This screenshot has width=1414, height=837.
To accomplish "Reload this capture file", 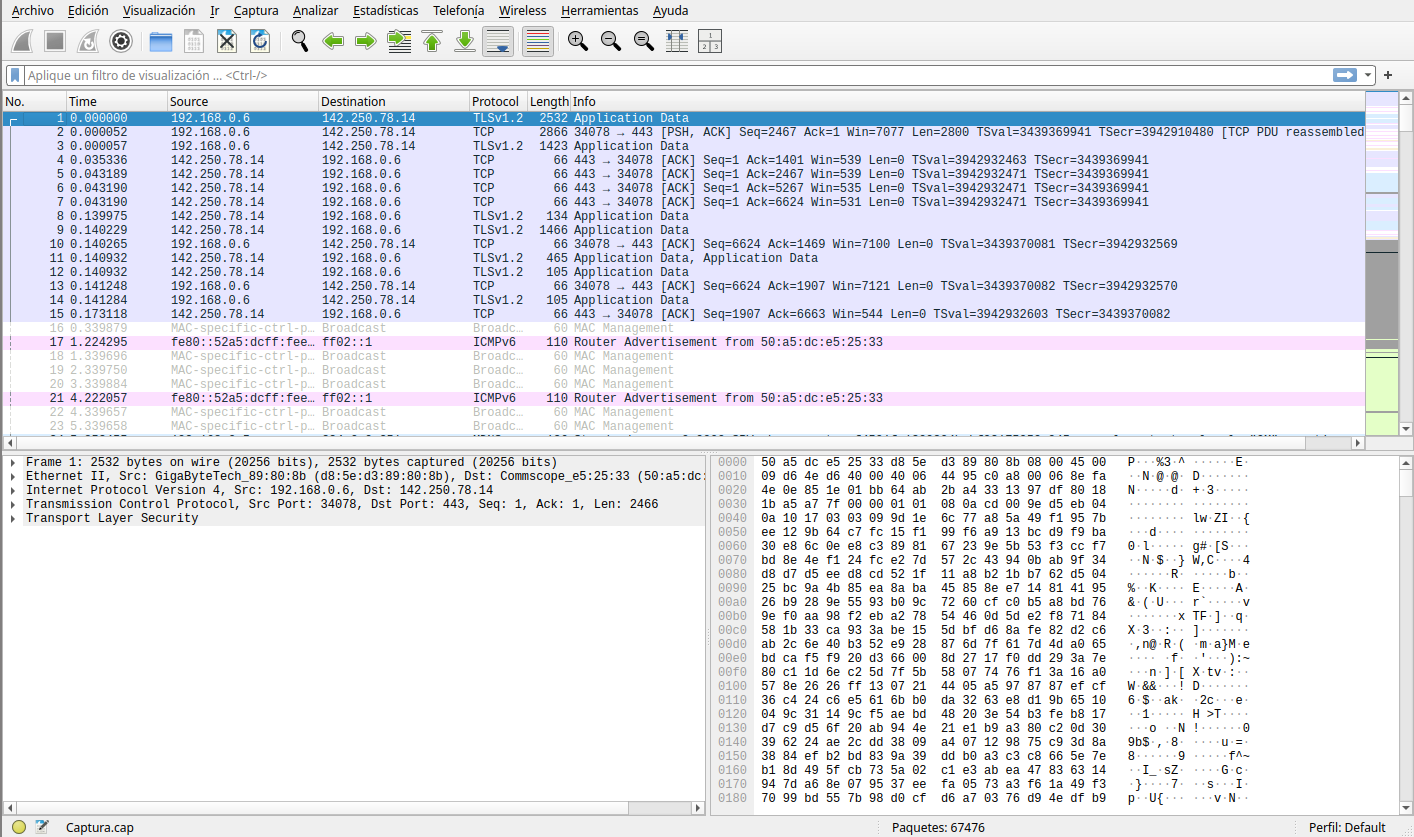I will (x=260, y=41).
